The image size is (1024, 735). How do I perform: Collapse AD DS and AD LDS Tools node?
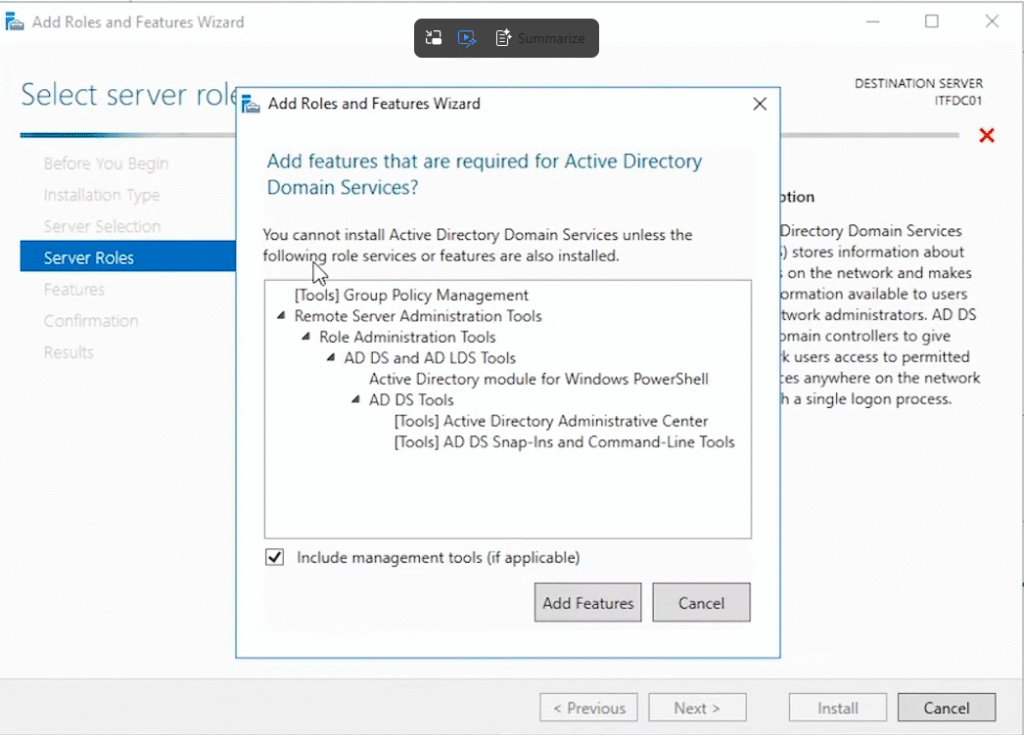(330, 357)
